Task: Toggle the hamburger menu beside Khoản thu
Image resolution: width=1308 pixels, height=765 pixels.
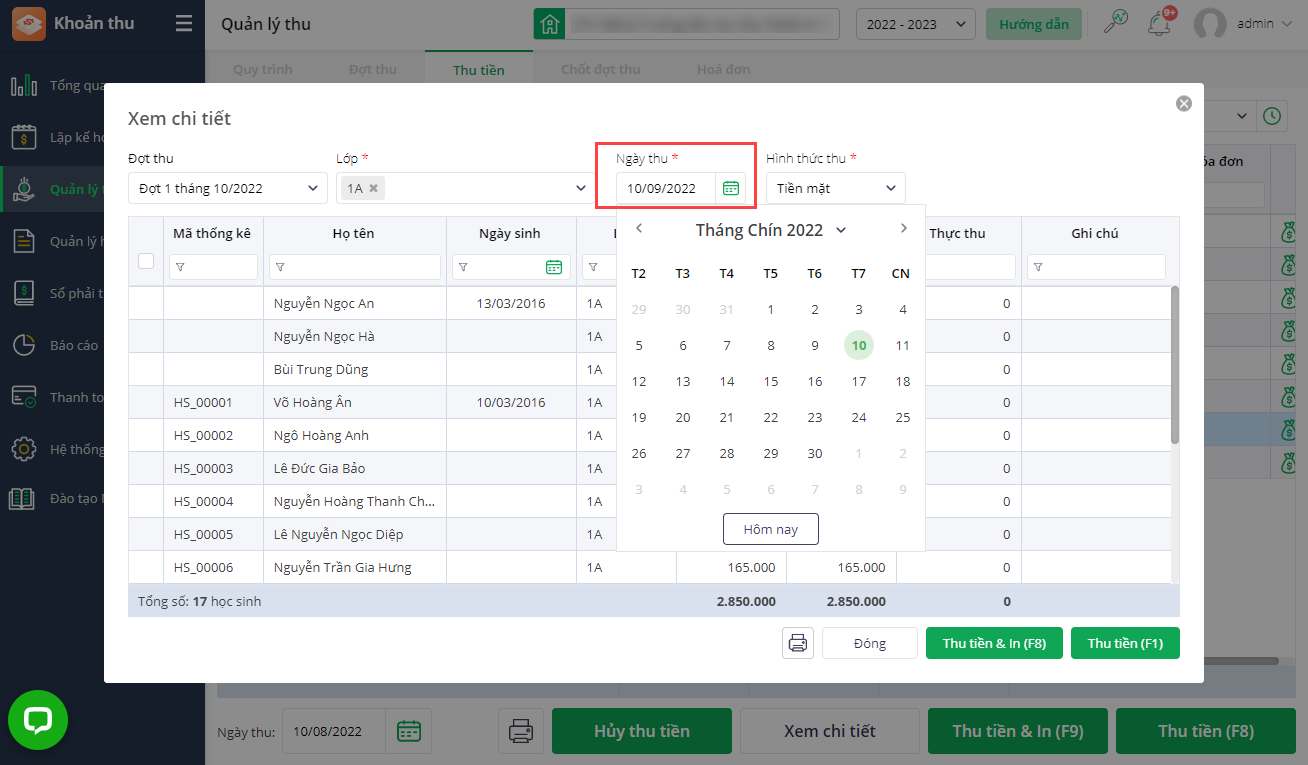Action: (x=184, y=23)
